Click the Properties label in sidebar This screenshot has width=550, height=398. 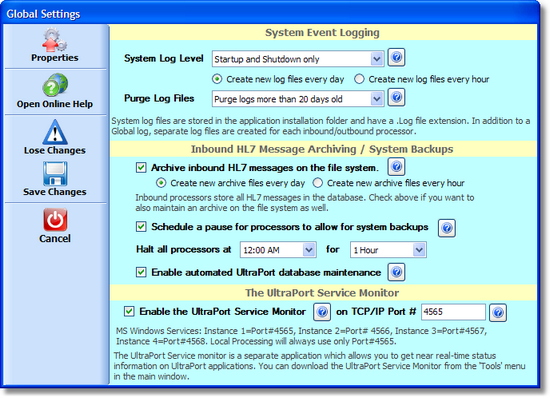click(x=55, y=58)
